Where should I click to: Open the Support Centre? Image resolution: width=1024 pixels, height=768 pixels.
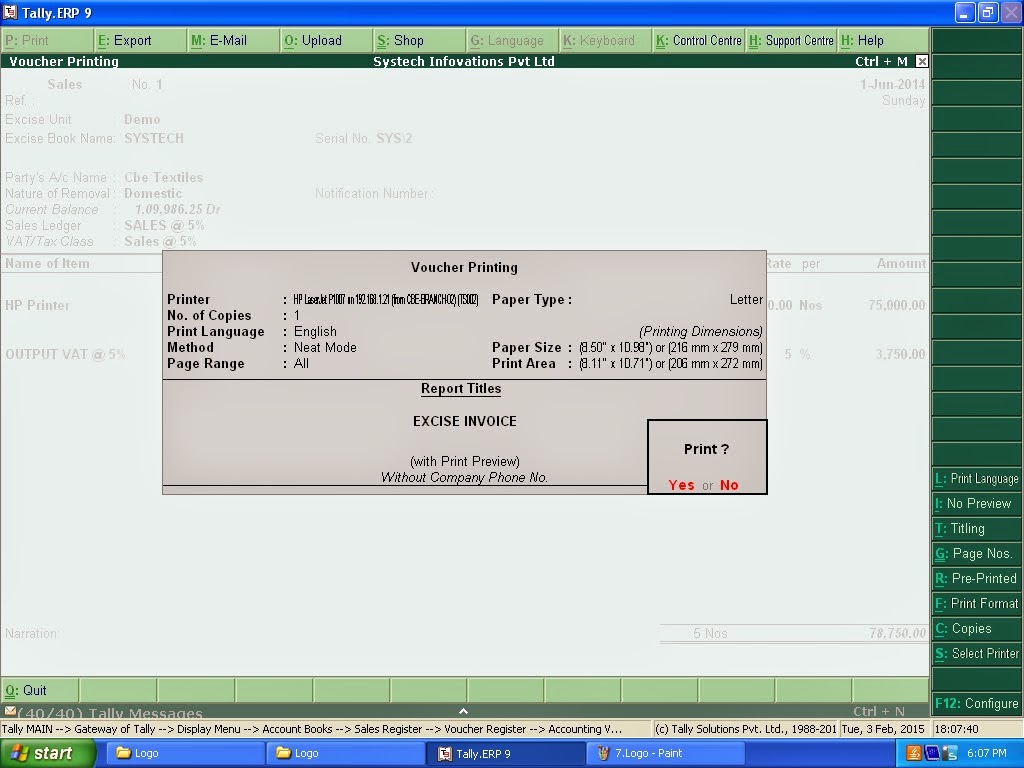point(792,40)
